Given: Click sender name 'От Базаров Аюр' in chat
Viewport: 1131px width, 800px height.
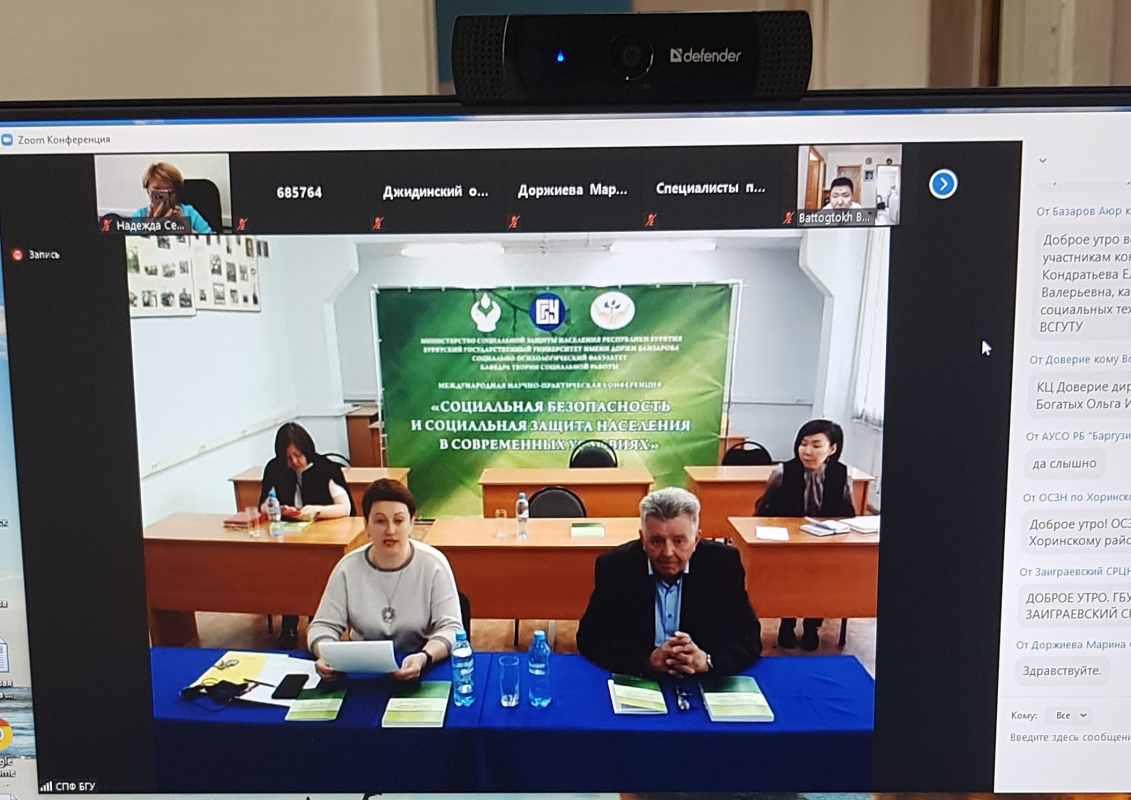Looking at the screenshot, I should pyautogui.click(x=1082, y=211).
